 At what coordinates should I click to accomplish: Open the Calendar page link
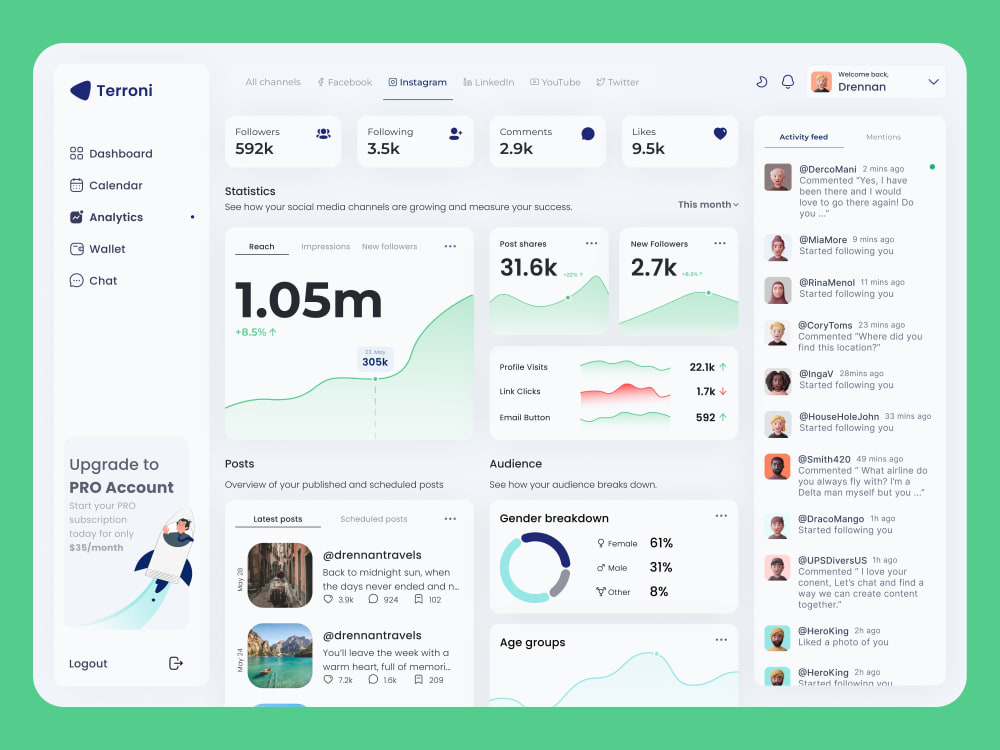point(115,185)
